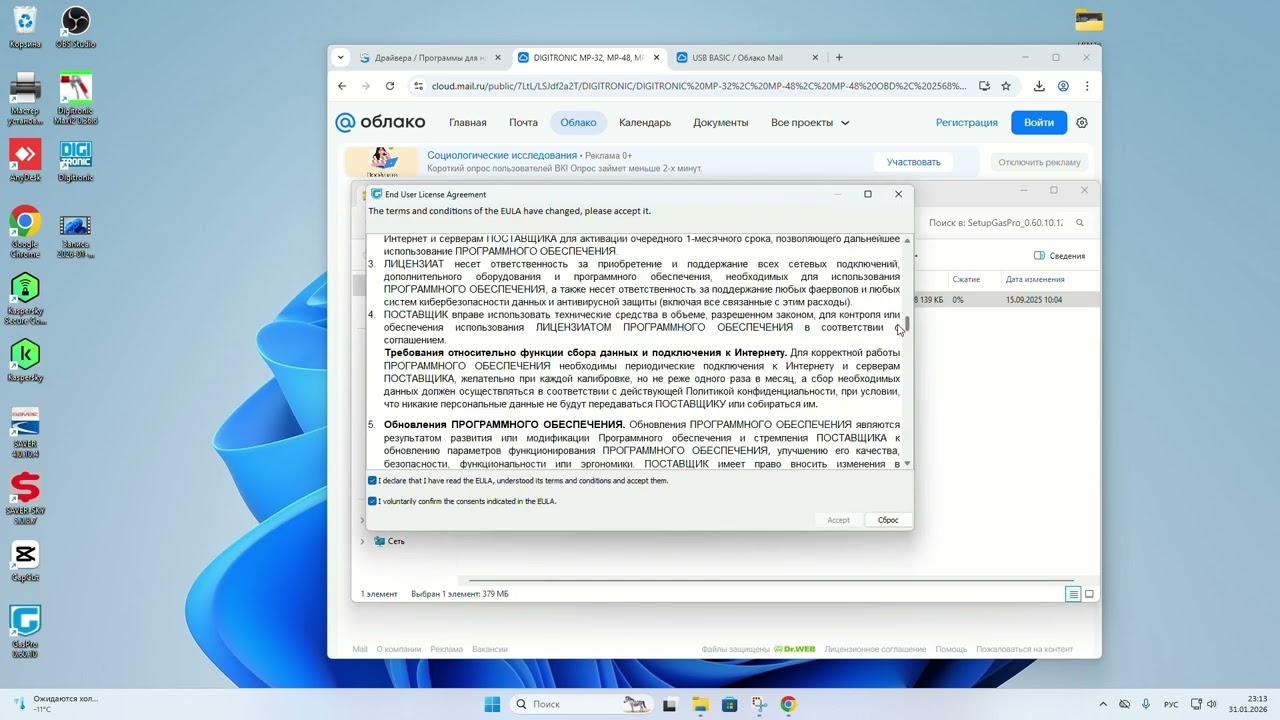This screenshot has height=720, width=1280.
Task: Open the SAVER 4.0.10.4 desktop shortcut
Action: (x=25, y=432)
